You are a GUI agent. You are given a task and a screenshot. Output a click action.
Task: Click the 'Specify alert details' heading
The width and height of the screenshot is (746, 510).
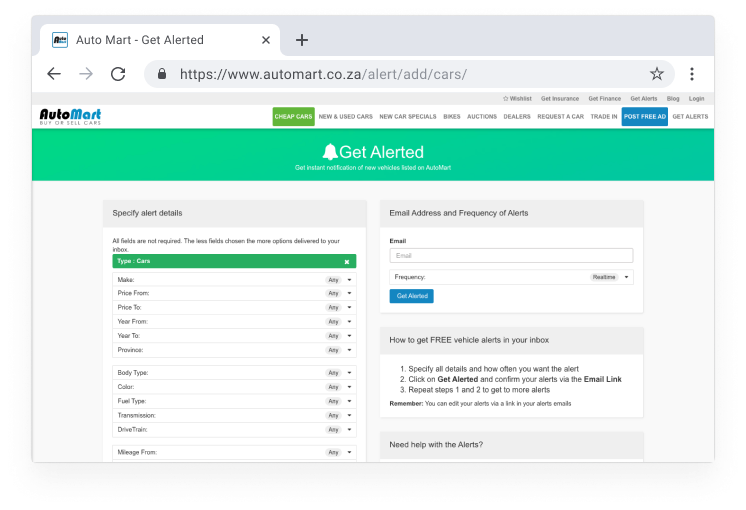point(147,213)
